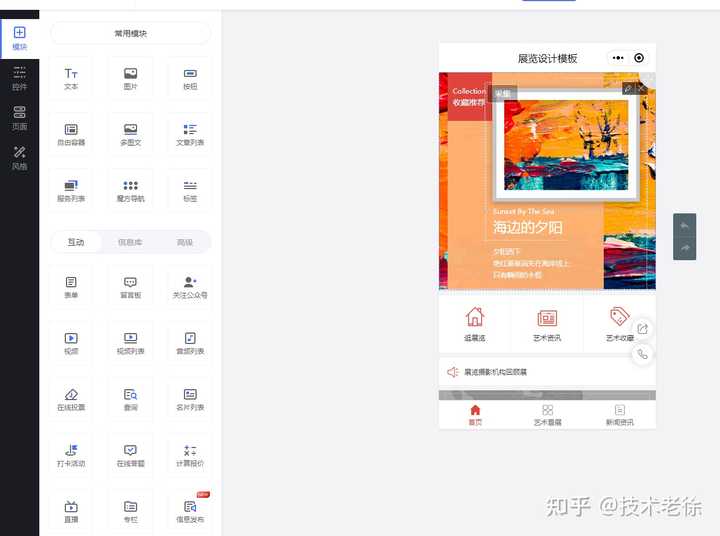Click the edit pencil on the banner
This screenshot has height=536, width=720.
click(x=628, y=89)
